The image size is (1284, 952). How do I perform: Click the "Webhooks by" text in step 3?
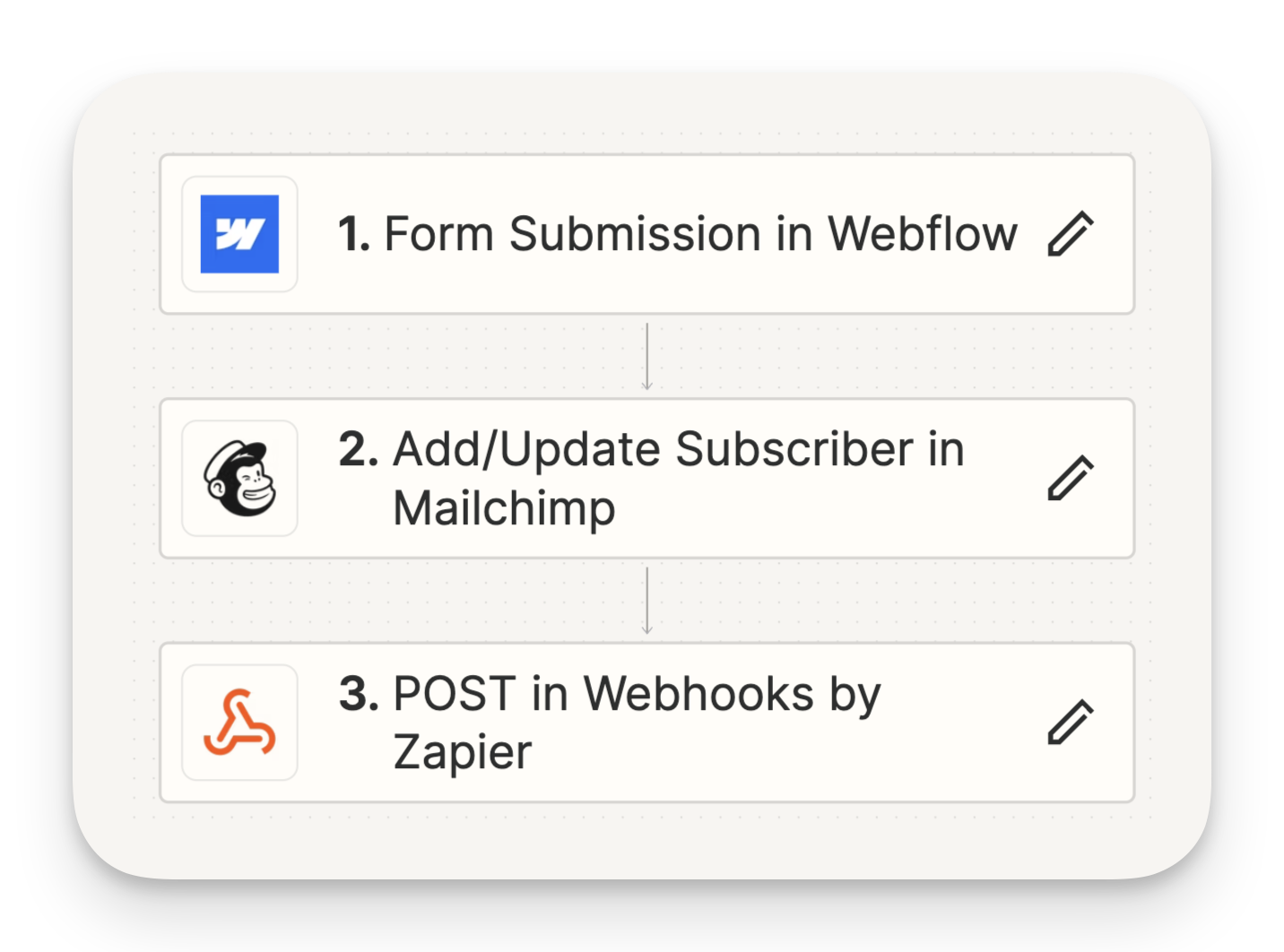[x=733, y=694]
